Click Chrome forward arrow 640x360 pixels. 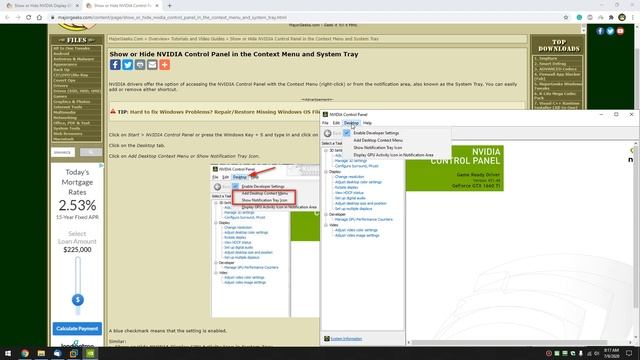tap(18, 18)
